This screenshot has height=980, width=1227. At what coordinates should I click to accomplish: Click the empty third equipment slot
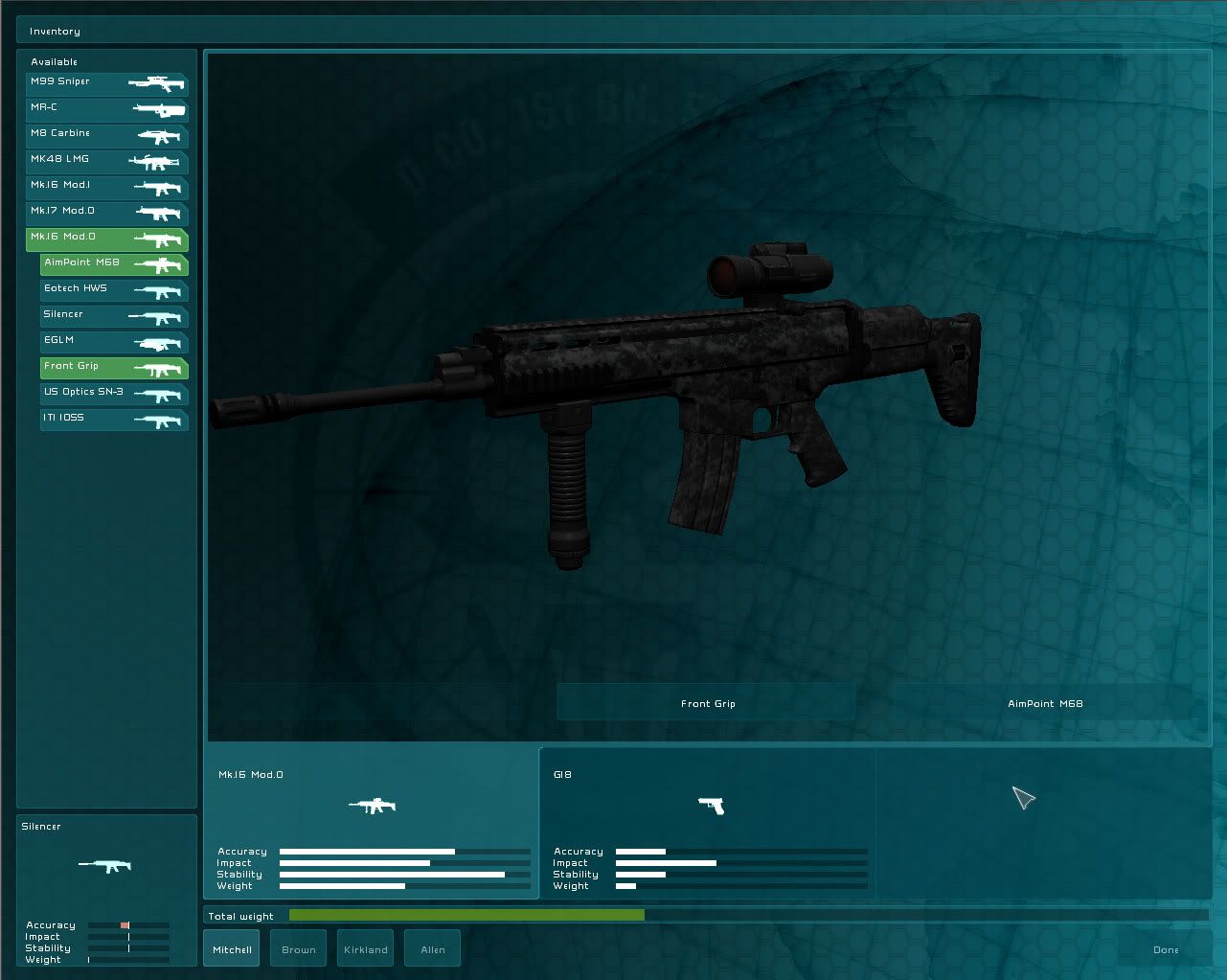click(1041, 823)
